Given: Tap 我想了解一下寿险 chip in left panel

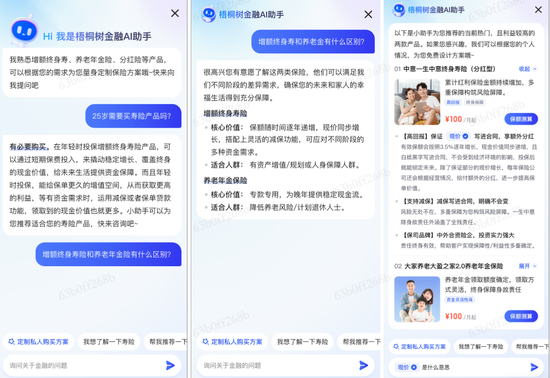Looking at the screenshot, I should pyautogui.click(x=109, y=342).
